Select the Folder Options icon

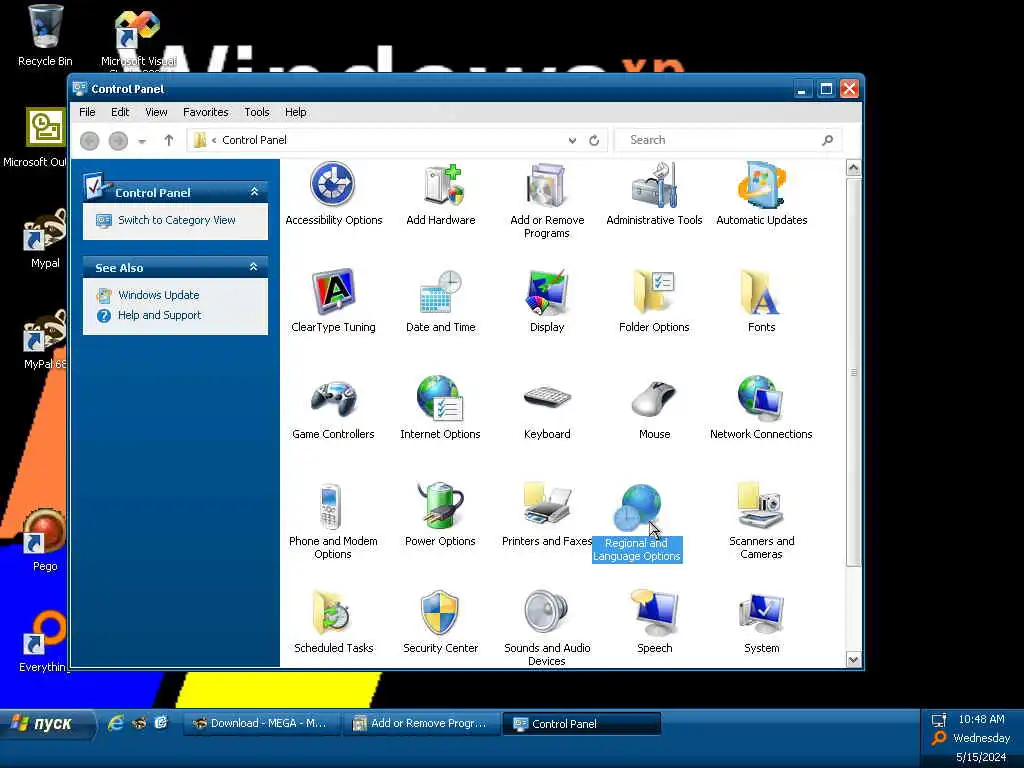pyautogui.click(x=654, y=301)
